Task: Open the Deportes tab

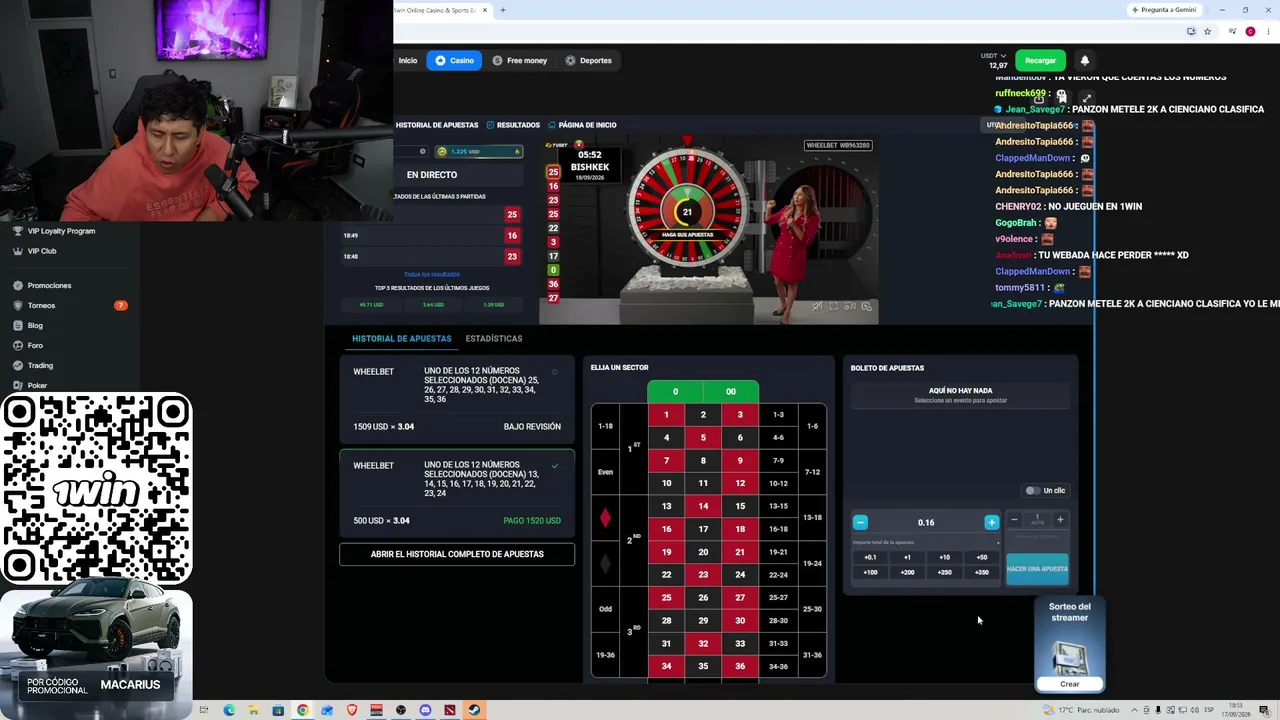Action: (588, 60)
